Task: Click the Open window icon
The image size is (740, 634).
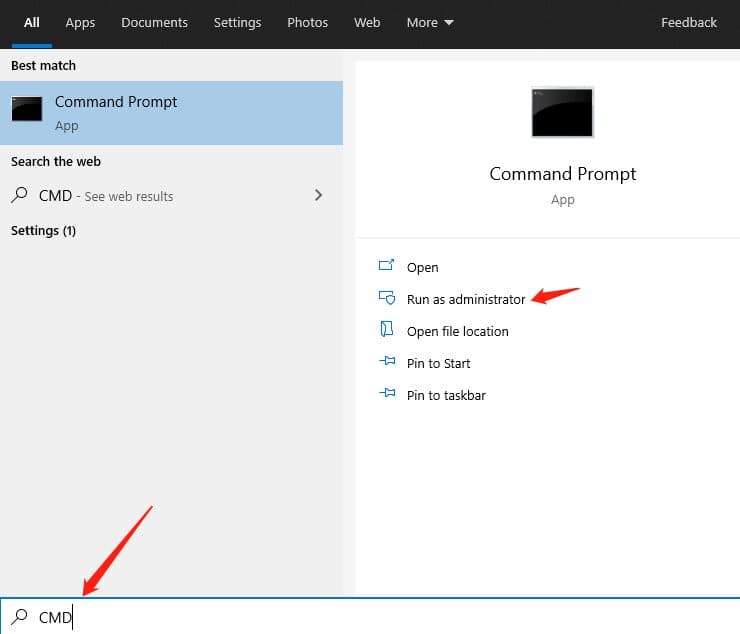Action: (387, 265)
